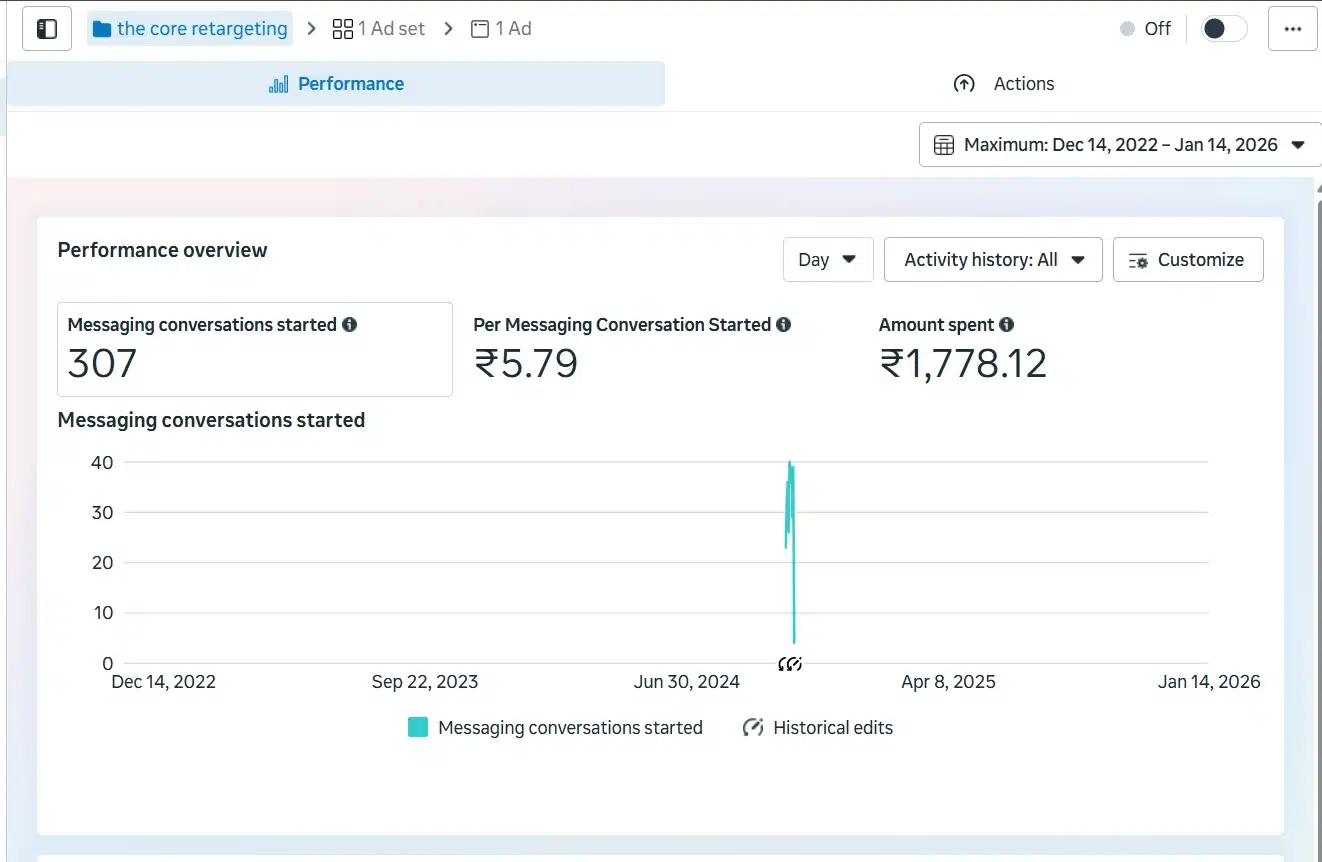The image size is (1322, 862).
Task: Click the Historical edits marker on chart
Action: (x=790, y=664)
